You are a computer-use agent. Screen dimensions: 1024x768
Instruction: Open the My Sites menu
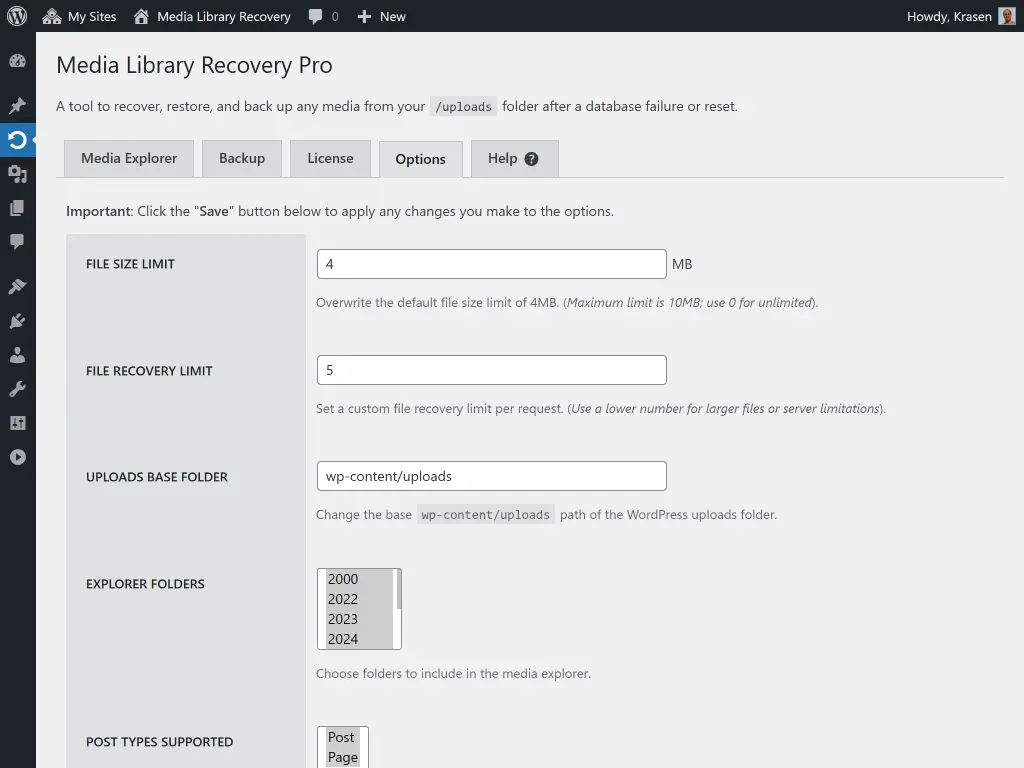click(79, 16)
